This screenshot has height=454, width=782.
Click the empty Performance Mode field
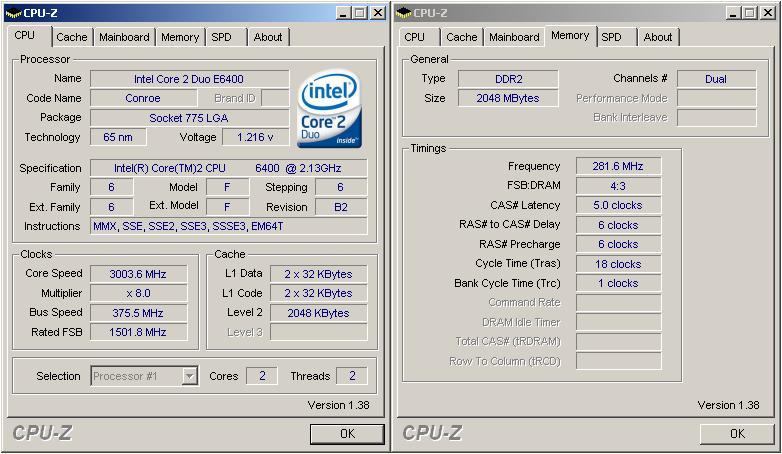tap(716, 98)
